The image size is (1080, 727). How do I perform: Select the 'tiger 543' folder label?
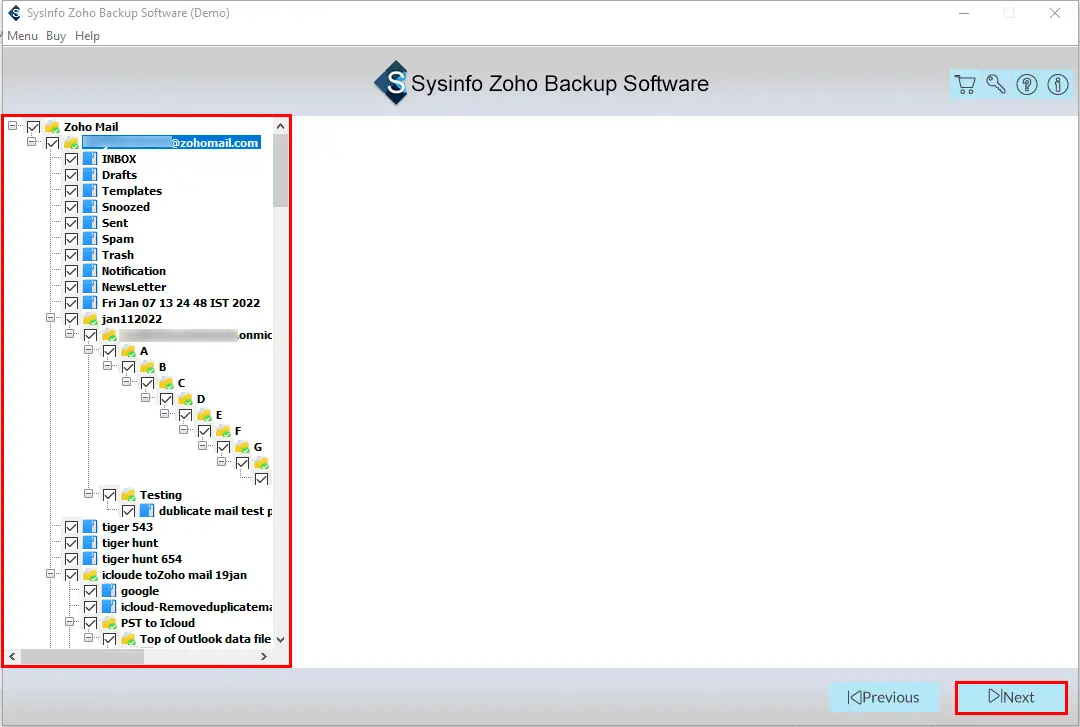pos(127,526)
